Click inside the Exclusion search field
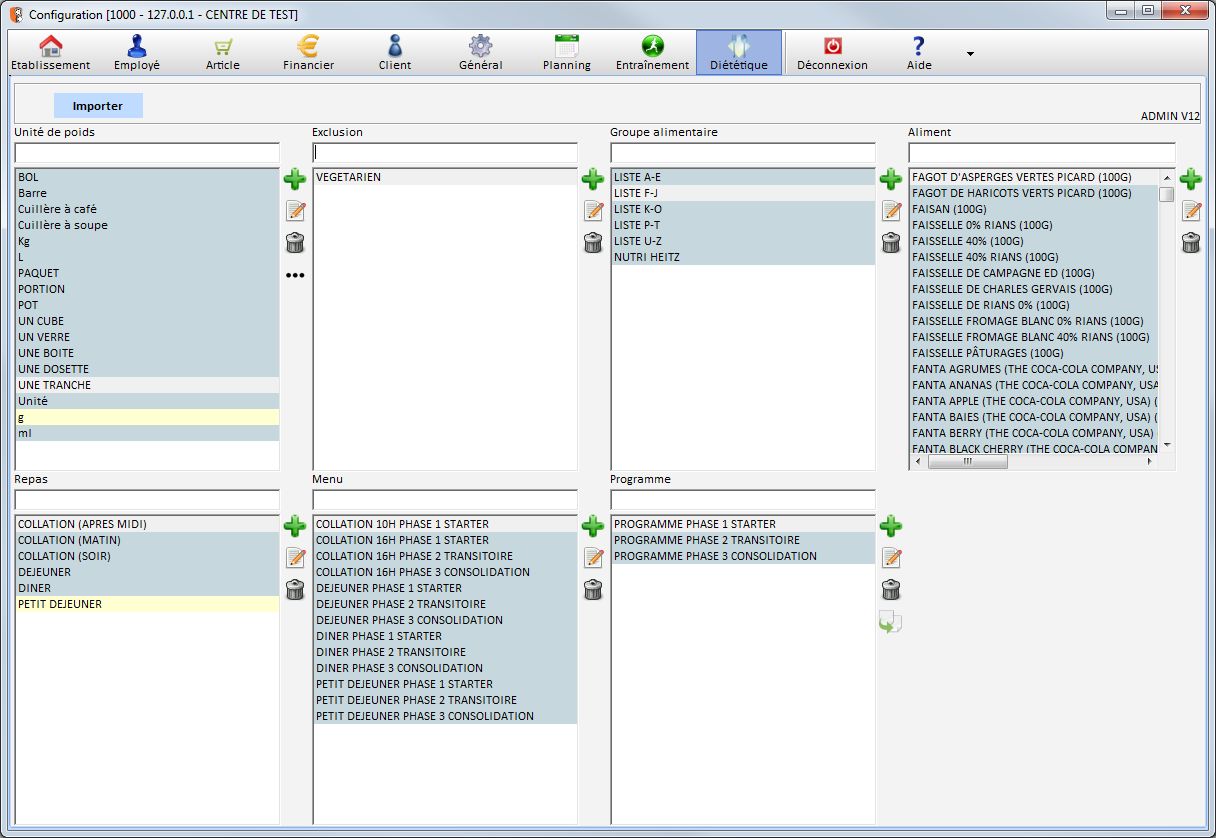 tap(444, 153)
